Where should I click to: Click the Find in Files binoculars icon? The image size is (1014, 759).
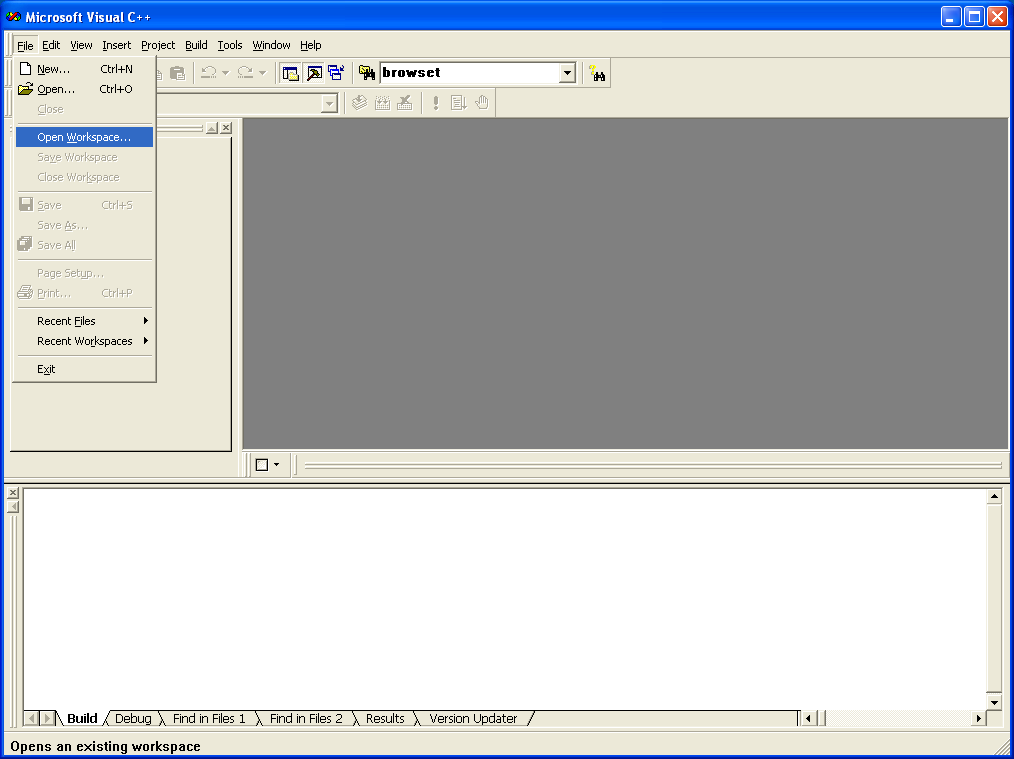[367, 73]
